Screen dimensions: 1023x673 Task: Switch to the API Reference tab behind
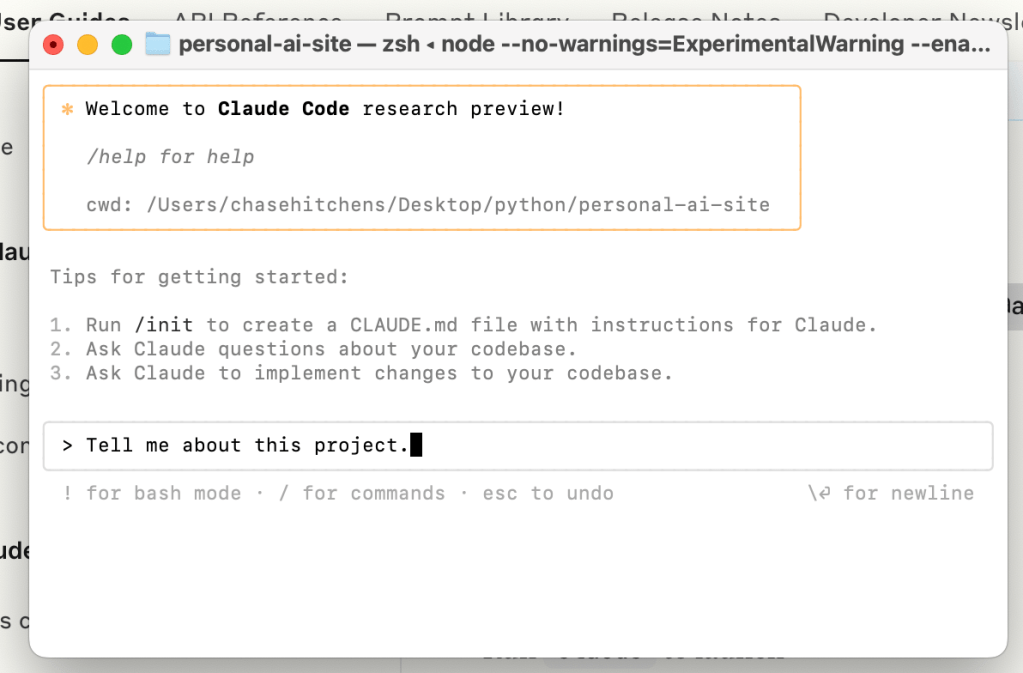(x=257, y=14)
